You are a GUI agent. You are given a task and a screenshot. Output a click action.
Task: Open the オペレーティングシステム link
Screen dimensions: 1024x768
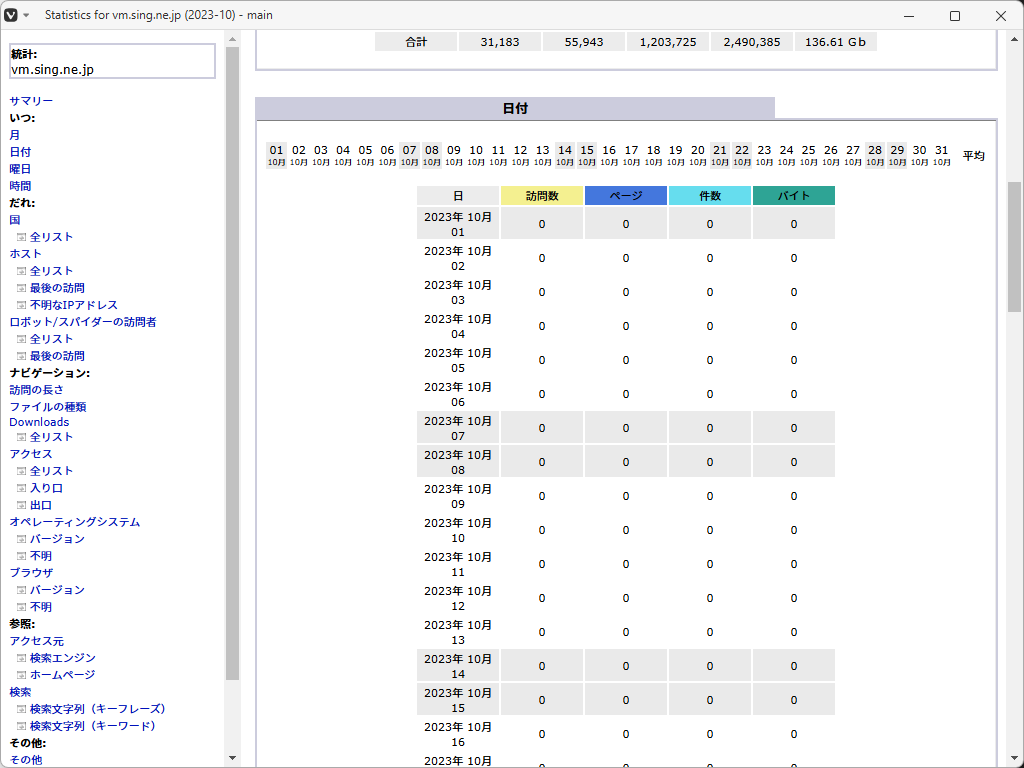(75, 522)
